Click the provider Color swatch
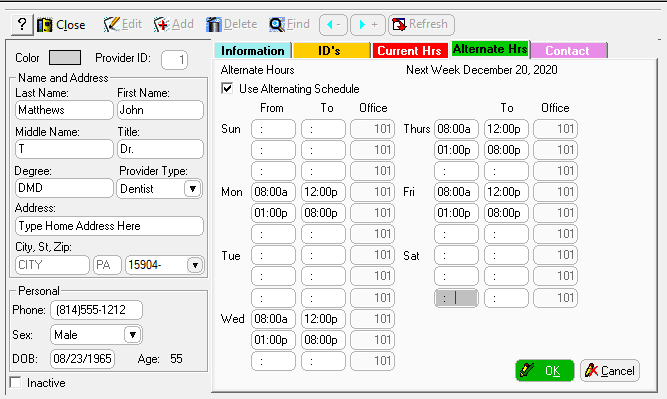Image resolution: width=667 pixels, height=399 pixels. pyautogui.click(x=65, y=58)
